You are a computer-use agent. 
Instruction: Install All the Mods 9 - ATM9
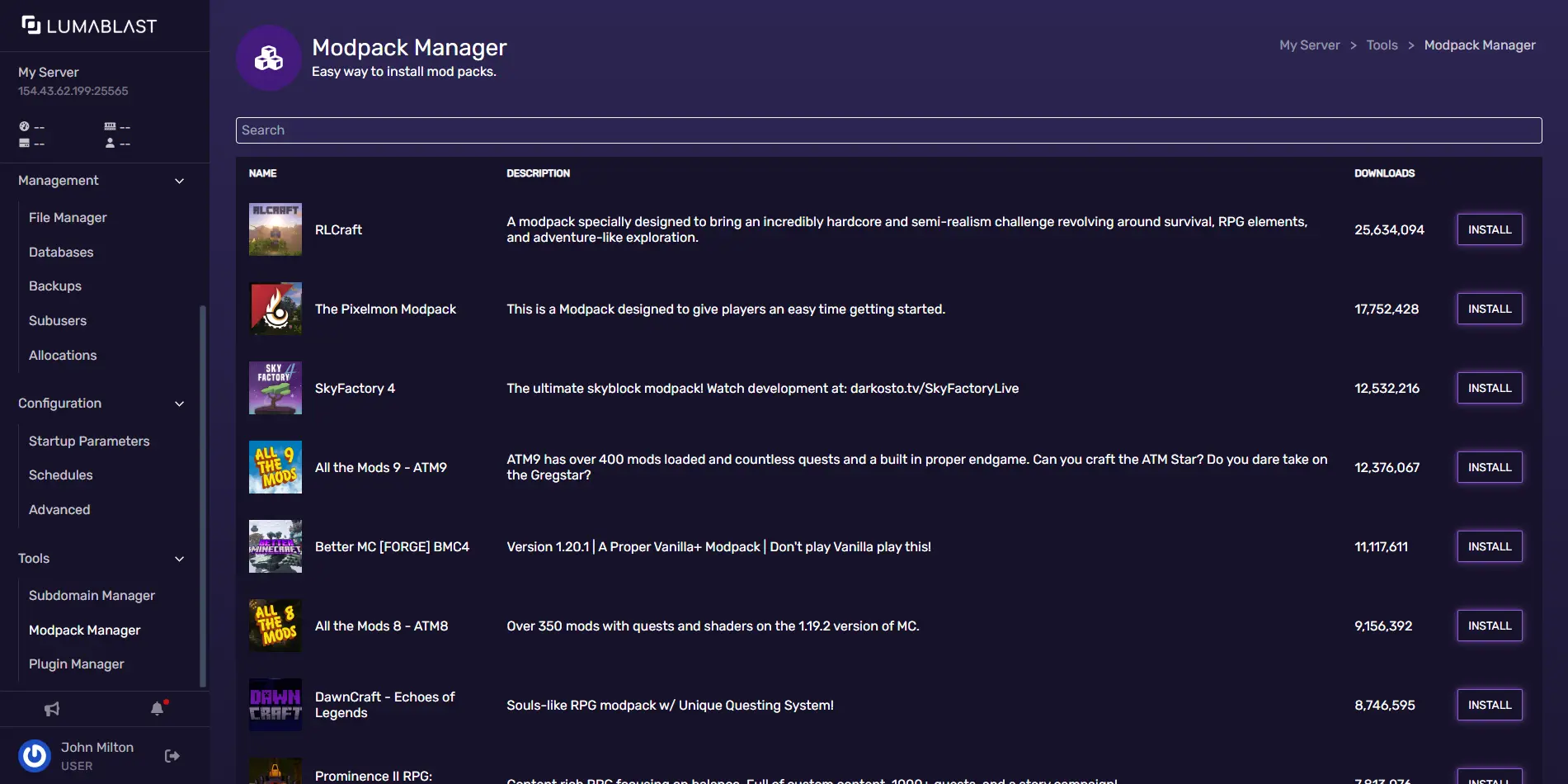(1489, 467)
